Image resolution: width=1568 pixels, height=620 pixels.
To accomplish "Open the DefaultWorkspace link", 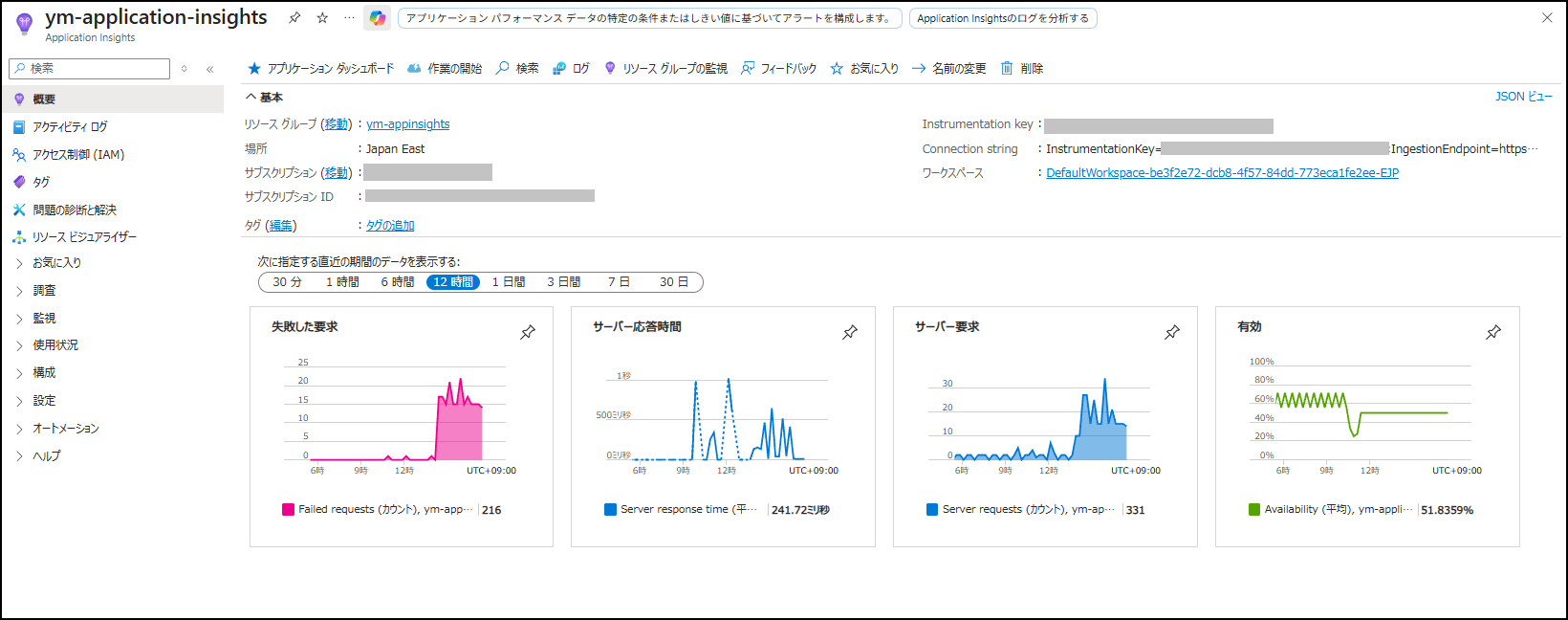I will [1222, 173].
